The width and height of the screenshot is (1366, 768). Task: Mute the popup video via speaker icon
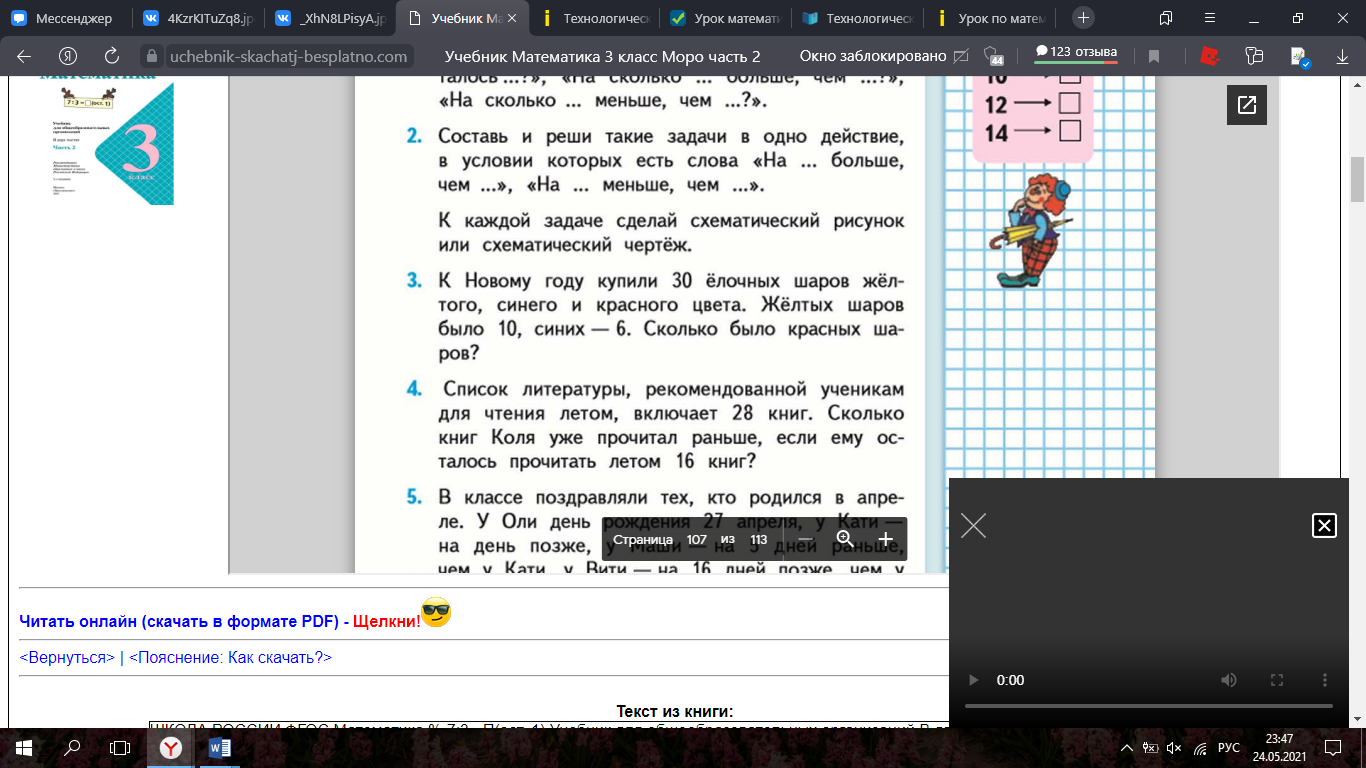(x=1229, y=680)
